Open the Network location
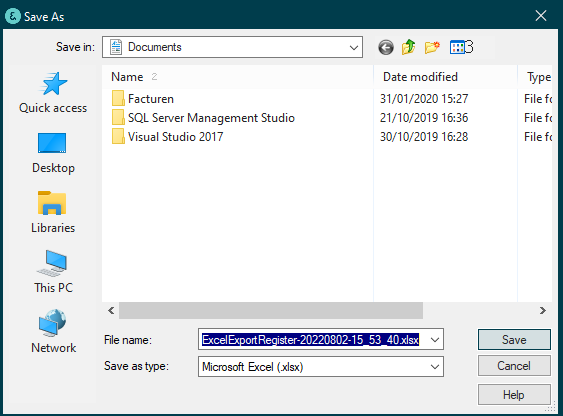This screenshot has width=563, height=416. 53,332
